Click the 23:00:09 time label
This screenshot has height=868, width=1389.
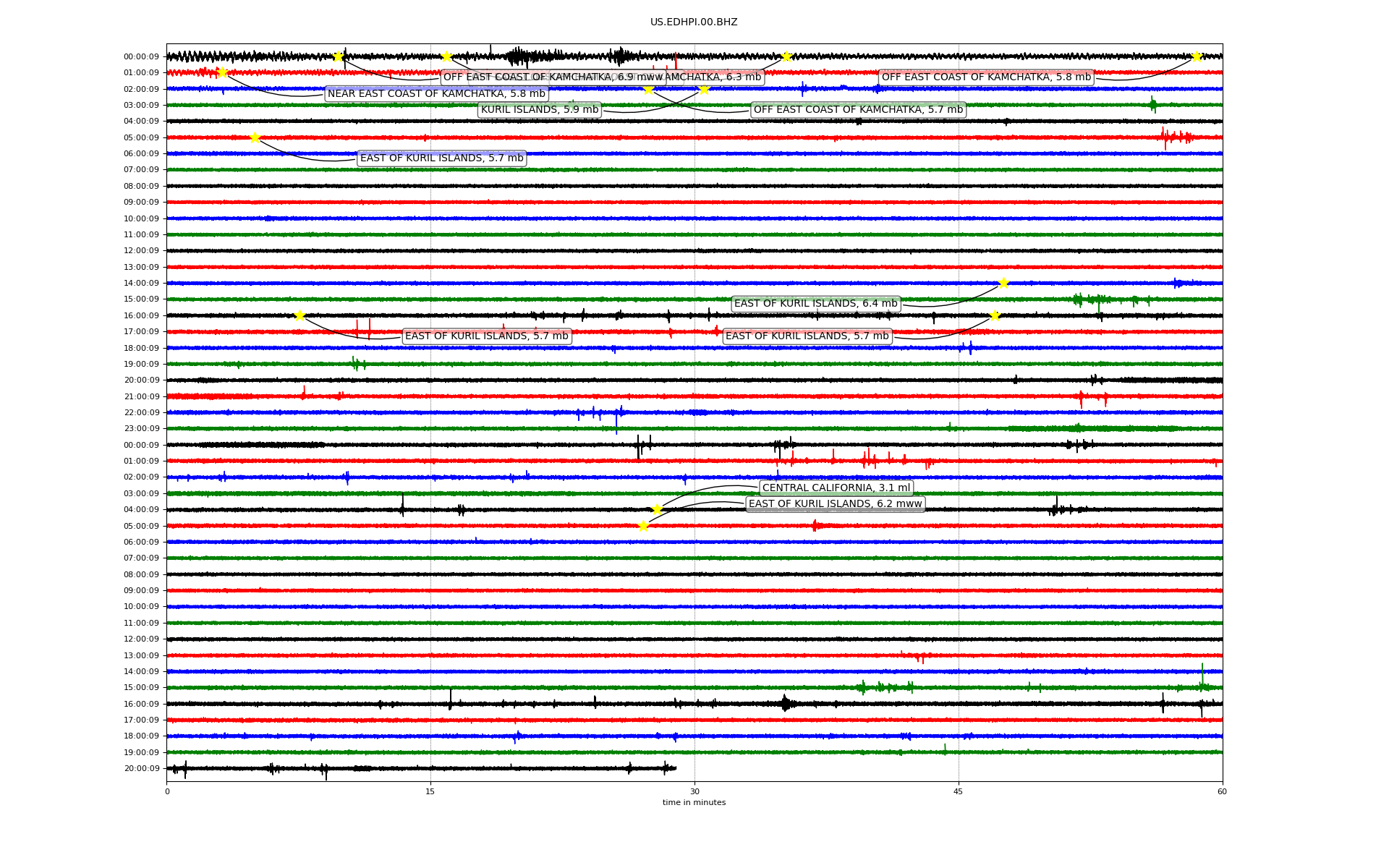click(x=141, y=429)
